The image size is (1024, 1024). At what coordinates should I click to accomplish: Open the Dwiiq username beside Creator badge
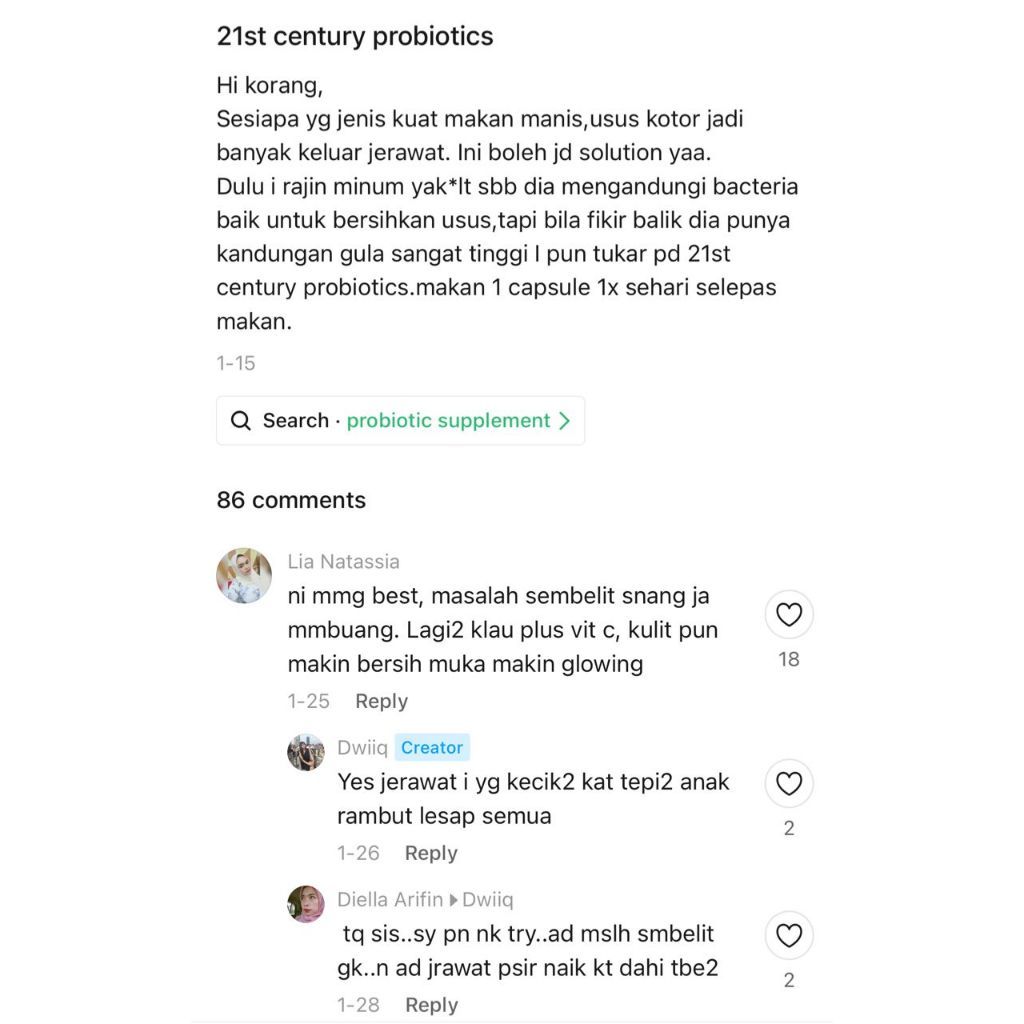pos(362,747)
